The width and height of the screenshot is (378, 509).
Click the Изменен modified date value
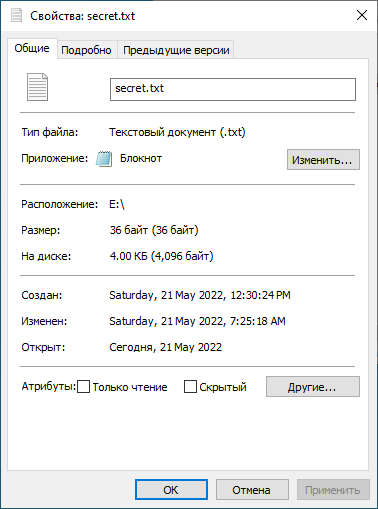point(197,321)
